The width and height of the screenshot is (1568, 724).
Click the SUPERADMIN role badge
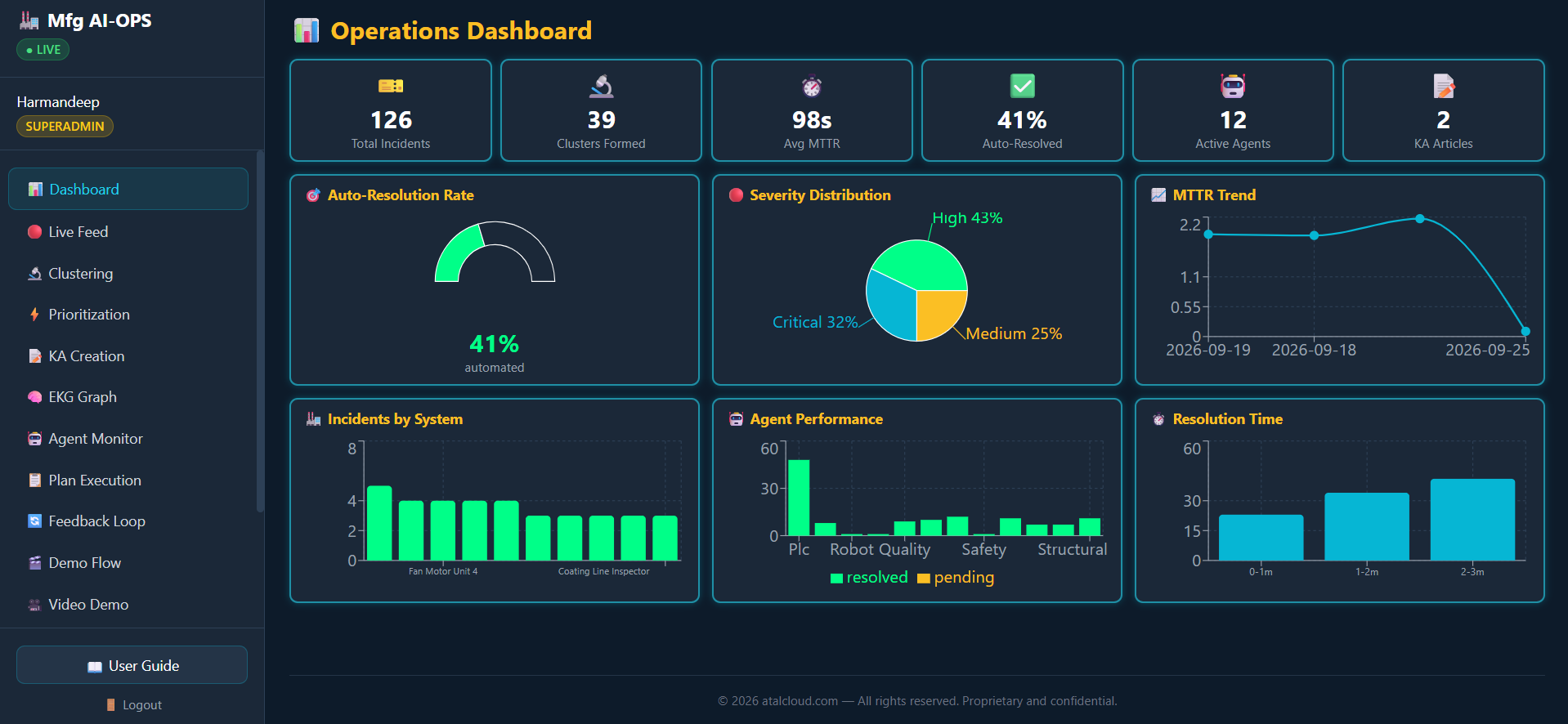click(x=65, y=126)
